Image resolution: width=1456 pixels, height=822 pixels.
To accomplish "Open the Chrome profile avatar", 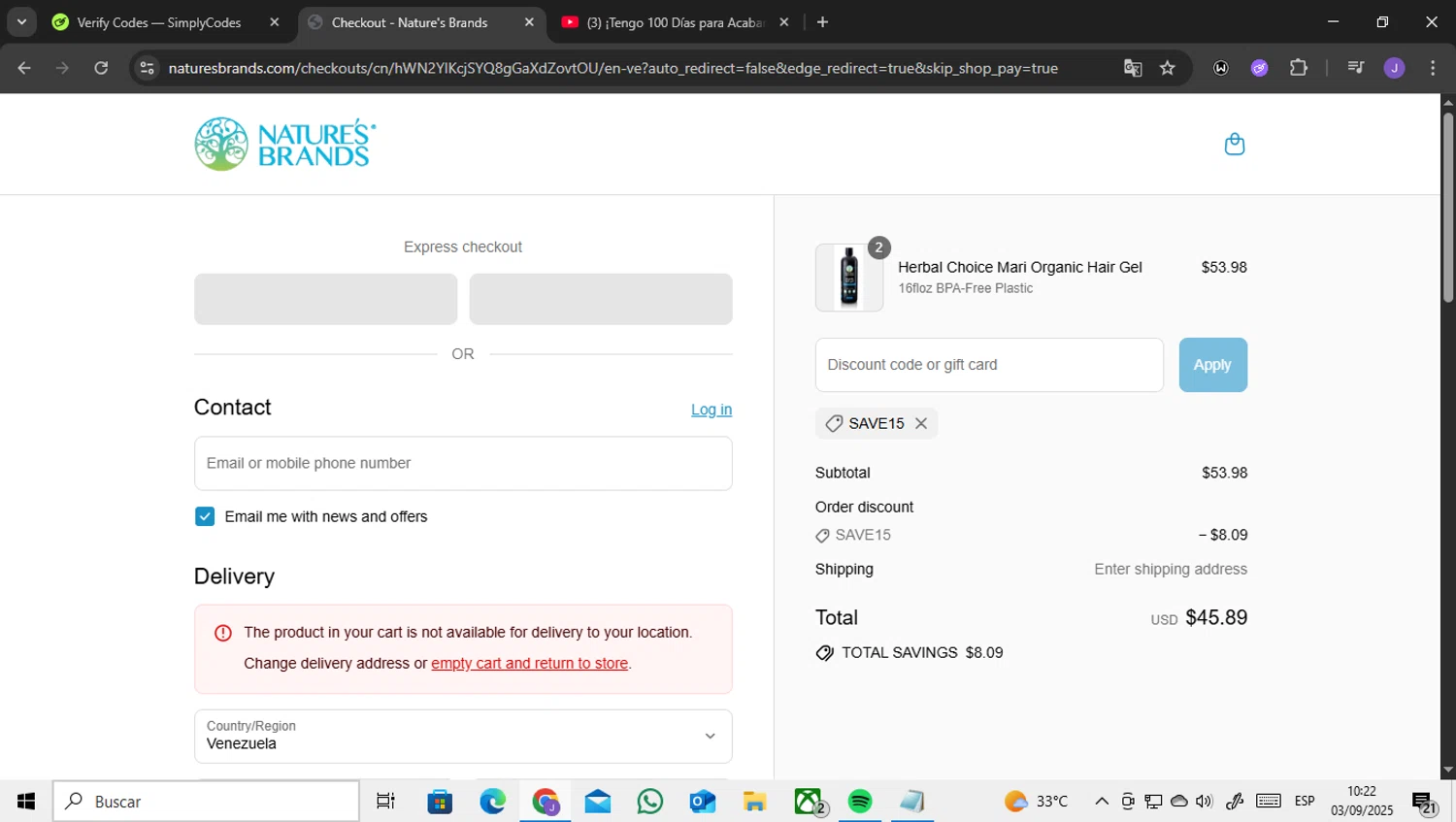I will tap(1394, 68).
